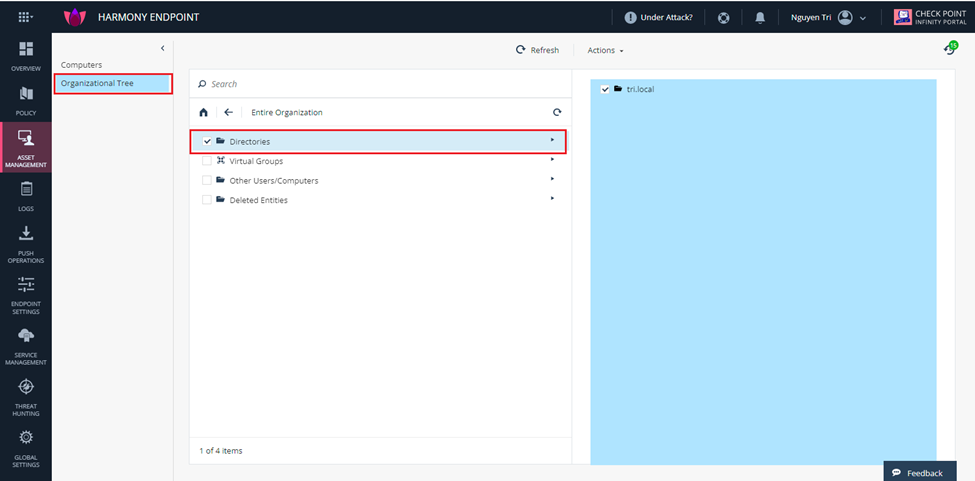
Task: Select Asset Management in sidebar
Action: pyautogui.click(x=25, y=148)
